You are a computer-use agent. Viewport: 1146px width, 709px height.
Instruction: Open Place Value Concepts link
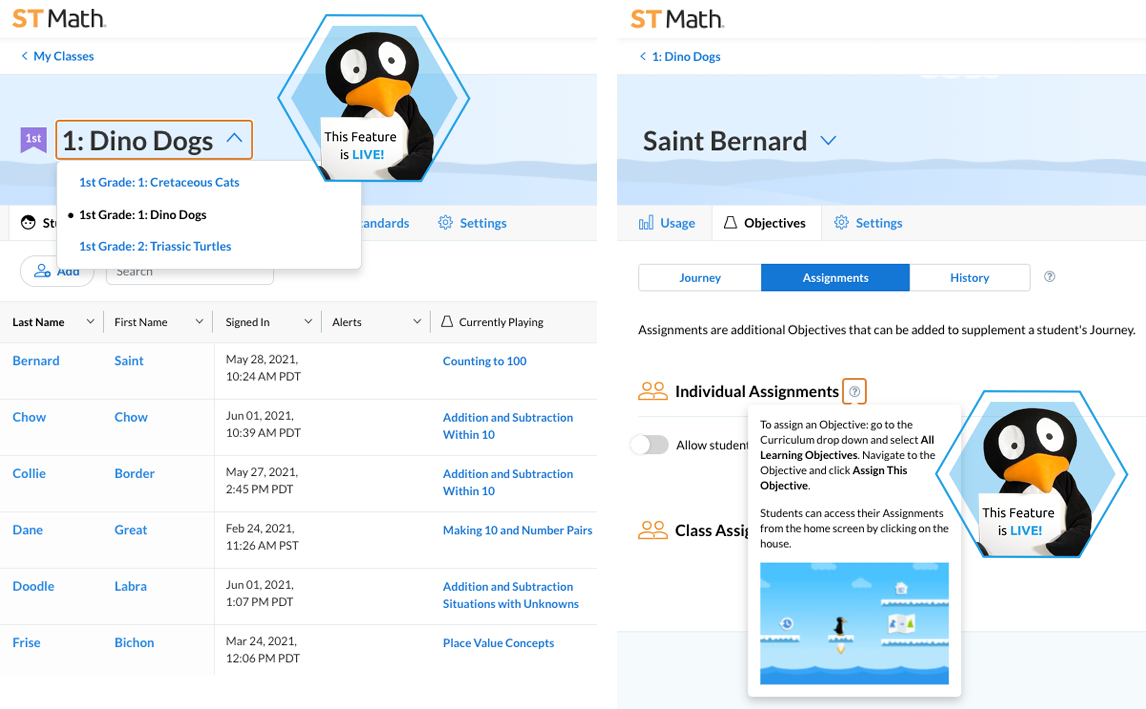point(498,642)
